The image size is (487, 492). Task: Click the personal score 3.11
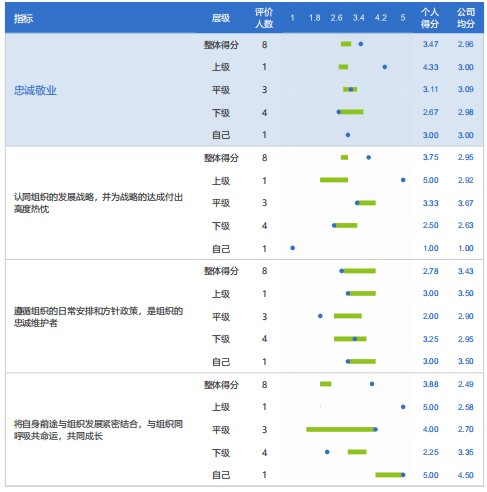coord(431,89)
